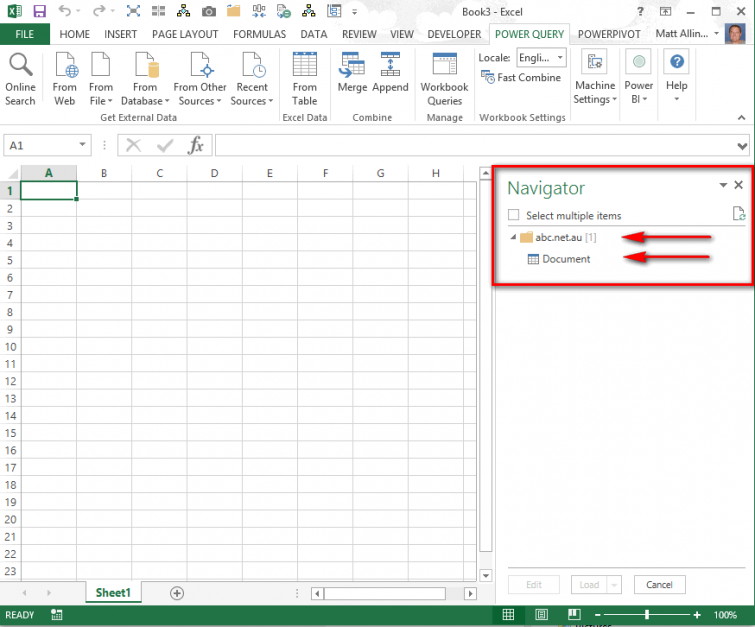Open the Matt Allin account menu
This screenshot has height=627, width=755.
click(x=688, y=34)
